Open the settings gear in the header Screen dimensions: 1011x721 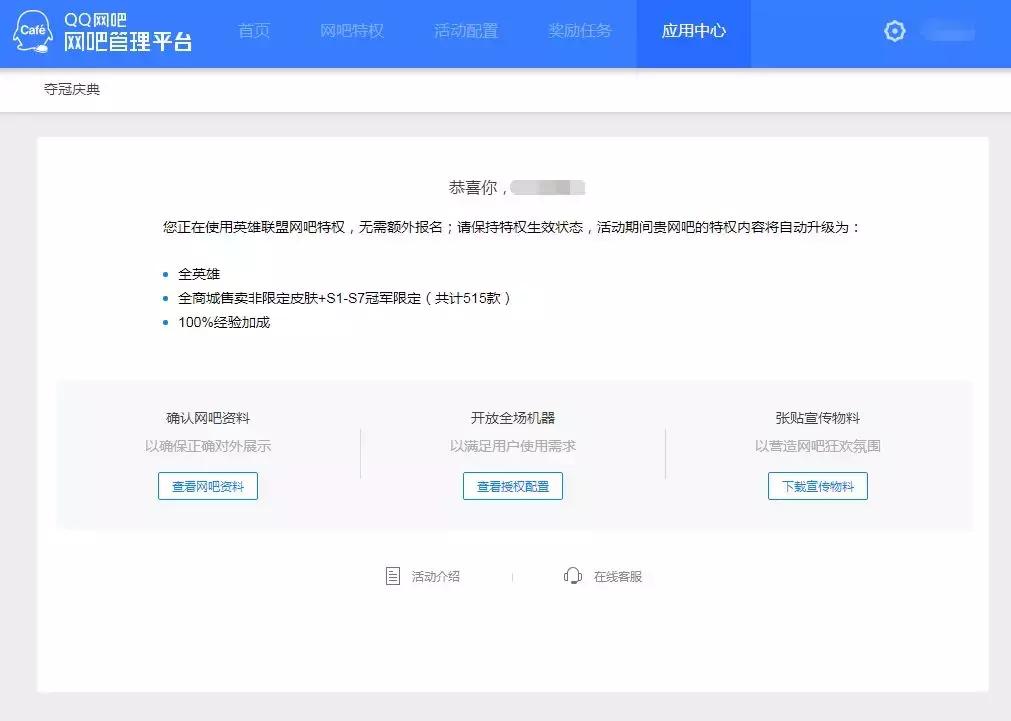click(x=893, y=31)
